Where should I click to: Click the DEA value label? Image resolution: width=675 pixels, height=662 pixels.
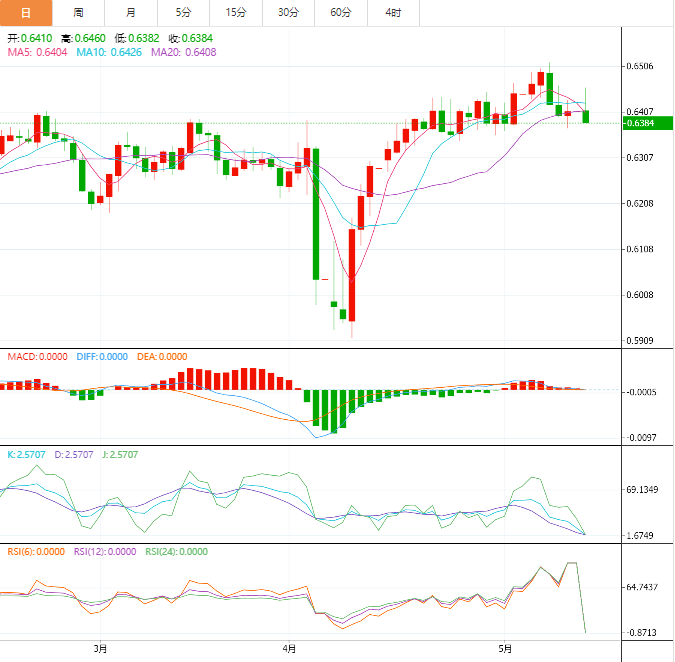point(162,357)
